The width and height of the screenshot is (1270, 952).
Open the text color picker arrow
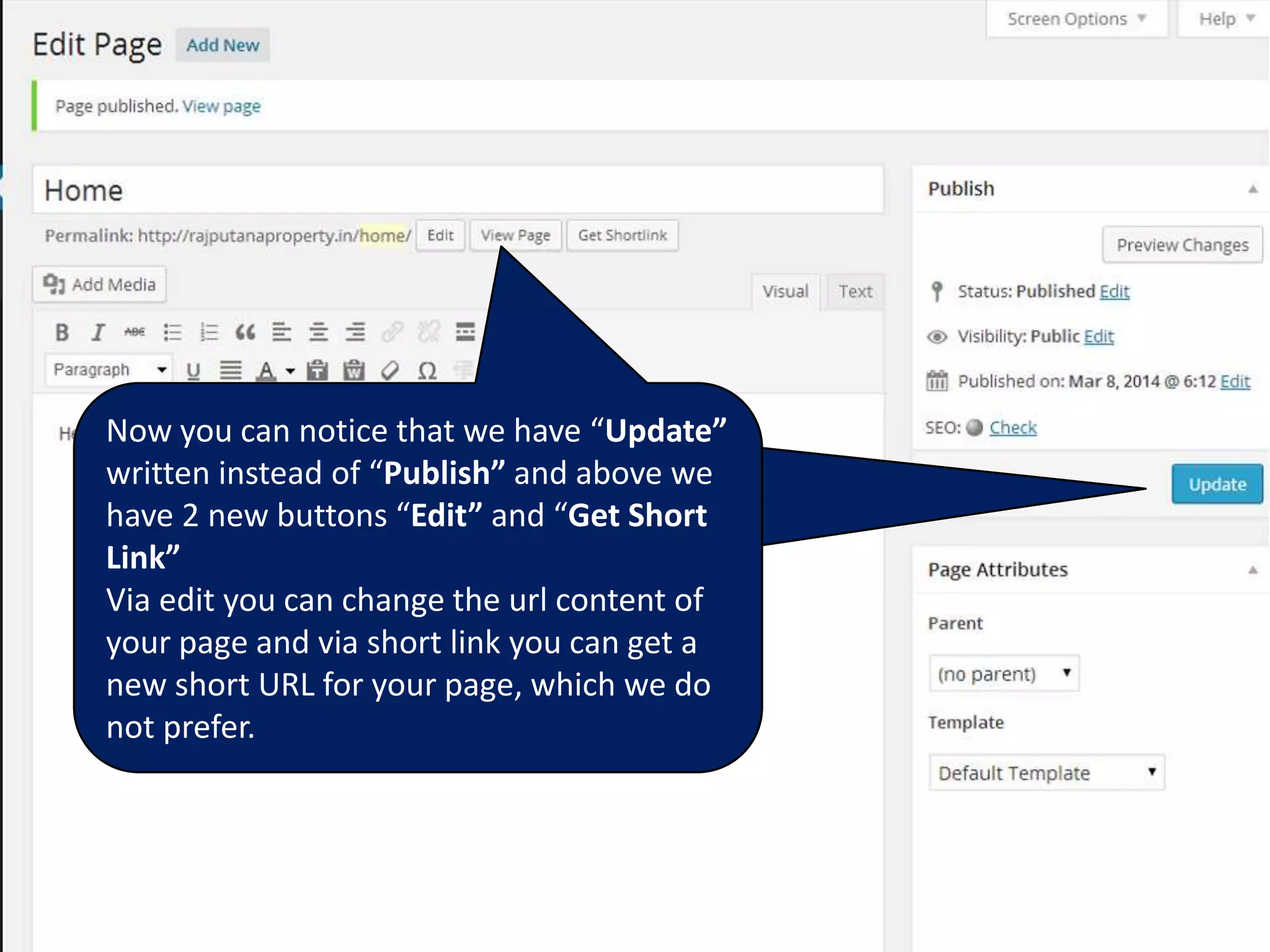click(290, 371)
